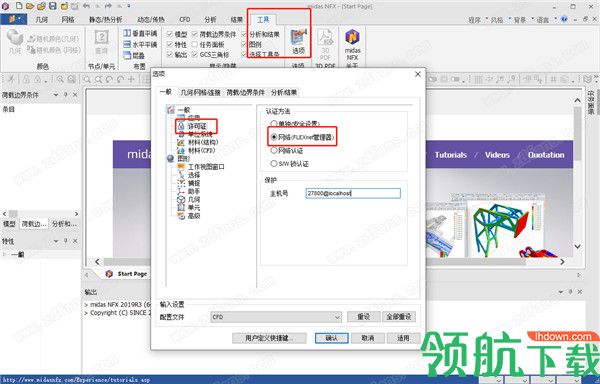Click the Redo arrow in quick access toolbar
Image resolution: width=600 pixels, height=384 pixels.
[x=108, y=6]
